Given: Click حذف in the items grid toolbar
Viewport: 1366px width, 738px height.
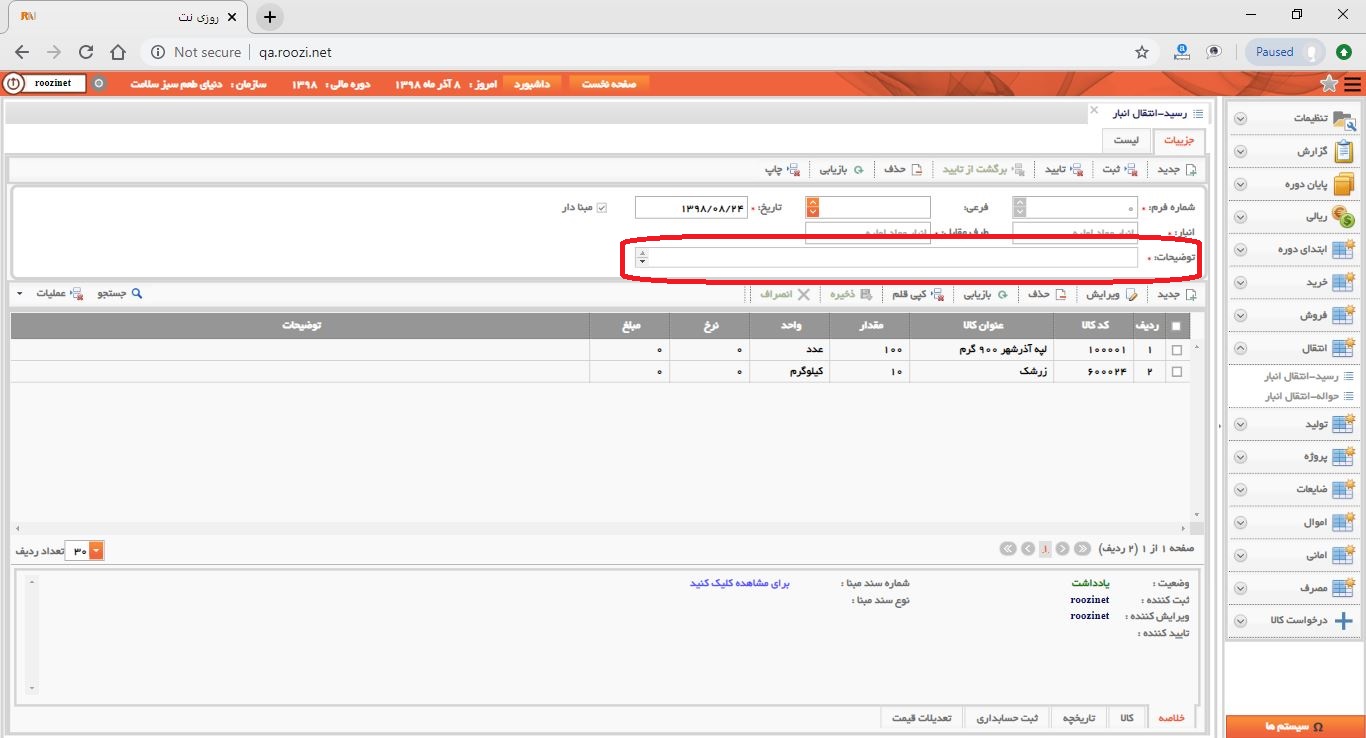Looking at the screenshot, I should tap(1046, 295).
